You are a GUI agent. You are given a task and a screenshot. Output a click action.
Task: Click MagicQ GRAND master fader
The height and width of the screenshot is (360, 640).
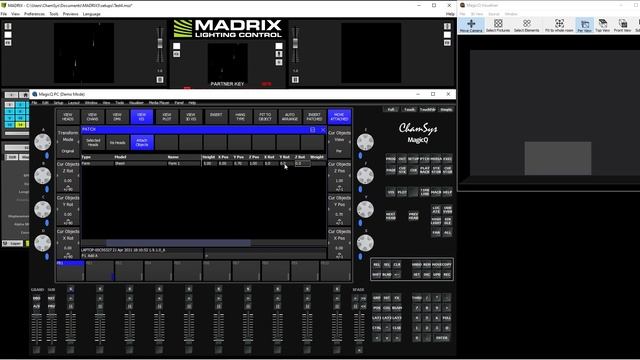pyautogui.click(x=36, y=329)
